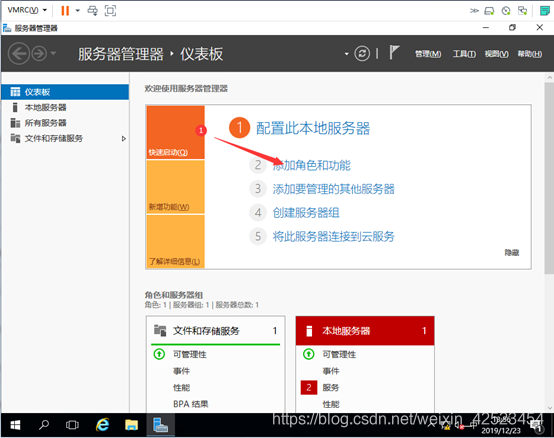This screenshot has height=438, width=554.
Task: Click the 添加角色和功能 link
Action: (311, 165)
